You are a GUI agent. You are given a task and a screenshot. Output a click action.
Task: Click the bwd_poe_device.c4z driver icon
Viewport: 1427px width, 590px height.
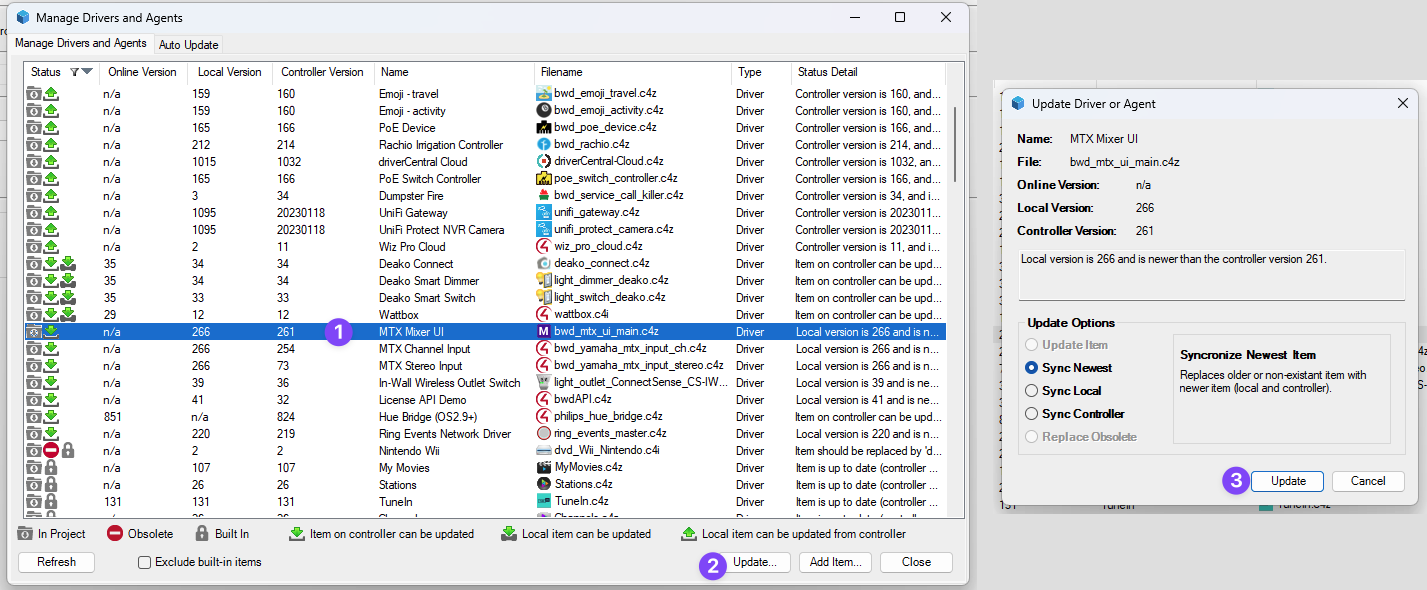(x=544, y=128)
